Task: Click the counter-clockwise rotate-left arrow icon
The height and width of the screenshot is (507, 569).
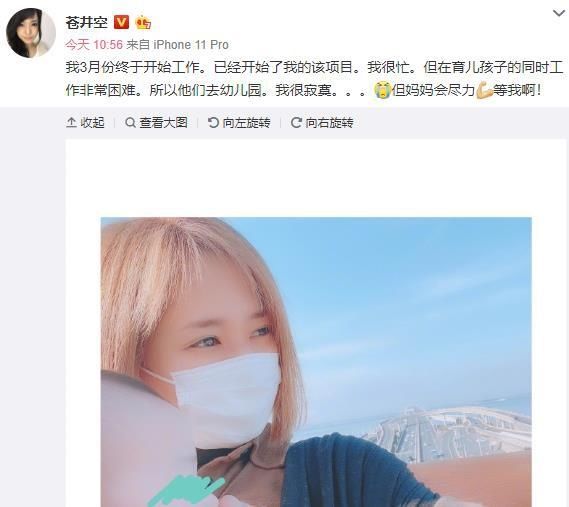Action: coord(213,123)
